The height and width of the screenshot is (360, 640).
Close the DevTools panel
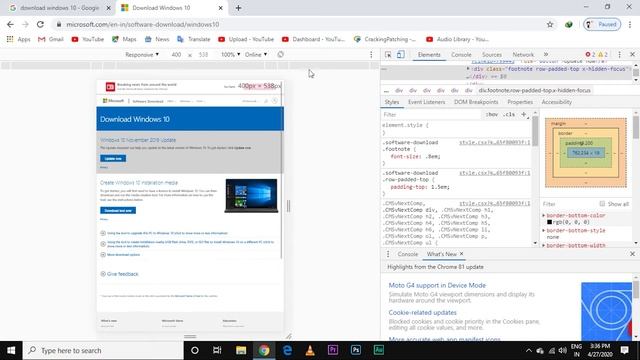tap(632, 54)
